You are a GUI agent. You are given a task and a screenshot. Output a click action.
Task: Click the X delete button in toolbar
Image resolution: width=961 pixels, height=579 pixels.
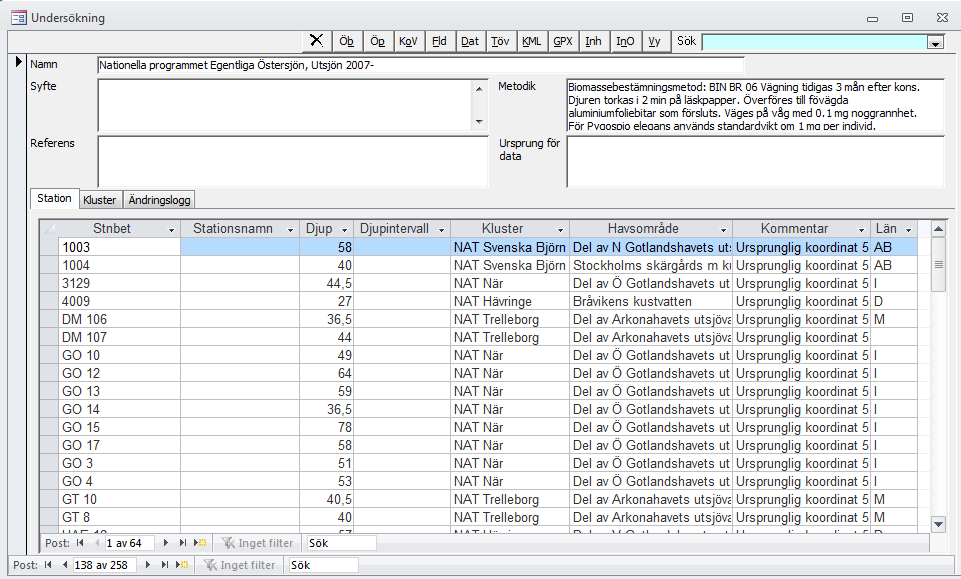pos(317,41)
